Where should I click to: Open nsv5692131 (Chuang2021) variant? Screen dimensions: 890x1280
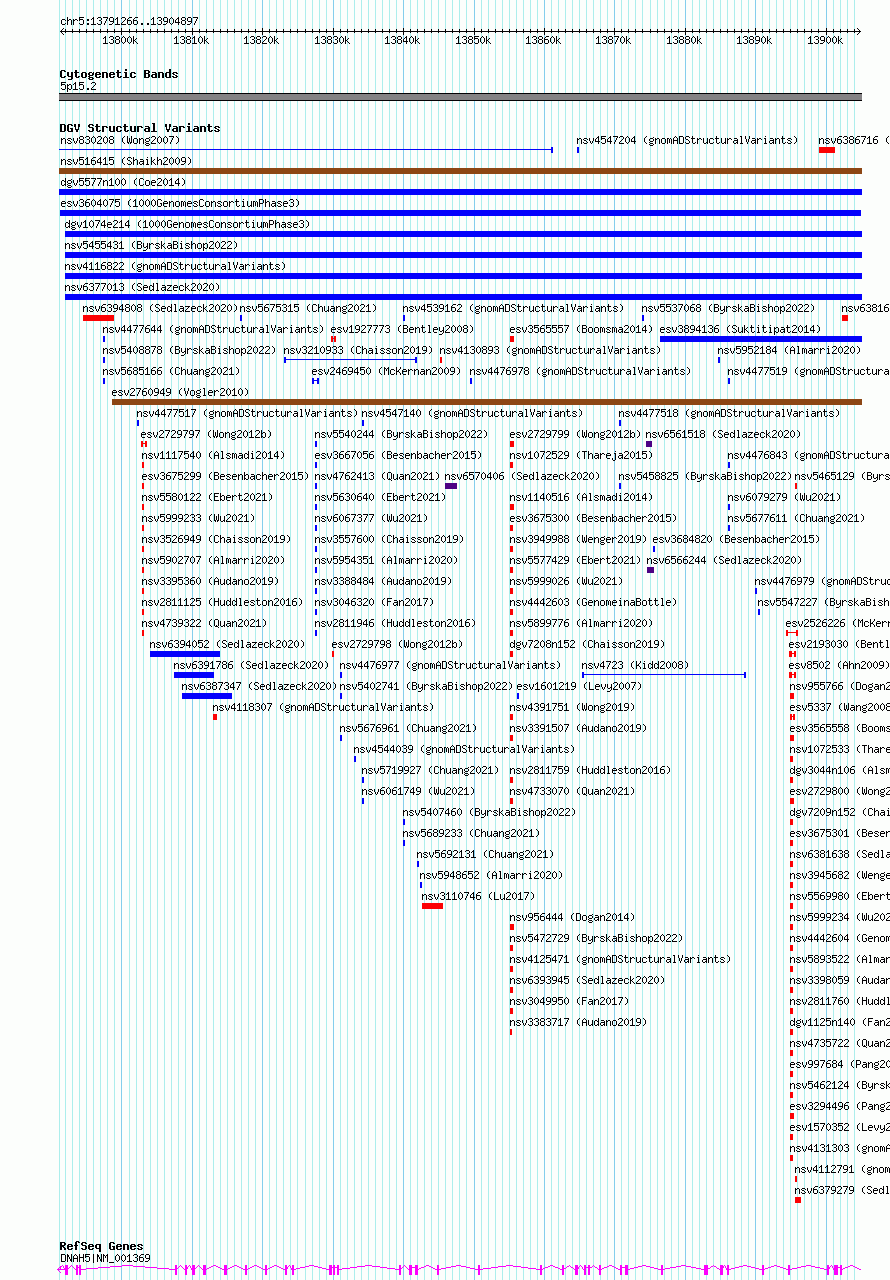(485, 854)
